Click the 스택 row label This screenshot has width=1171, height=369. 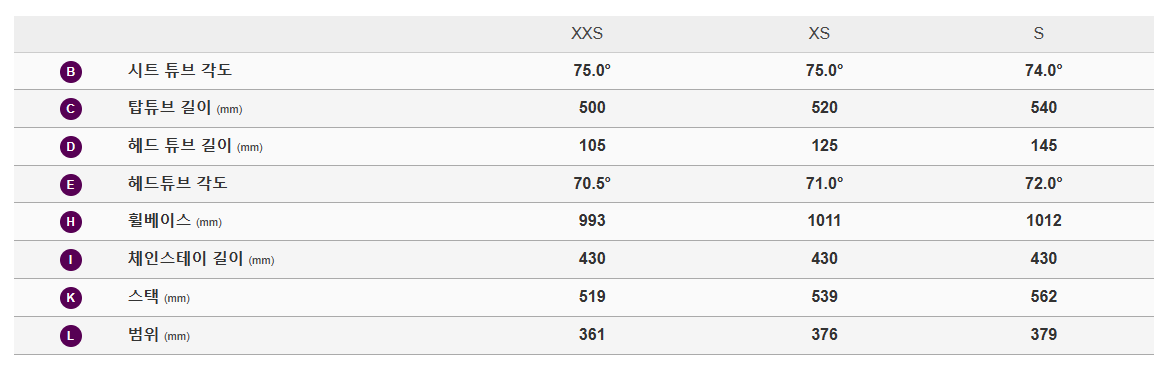coord(159,297)
